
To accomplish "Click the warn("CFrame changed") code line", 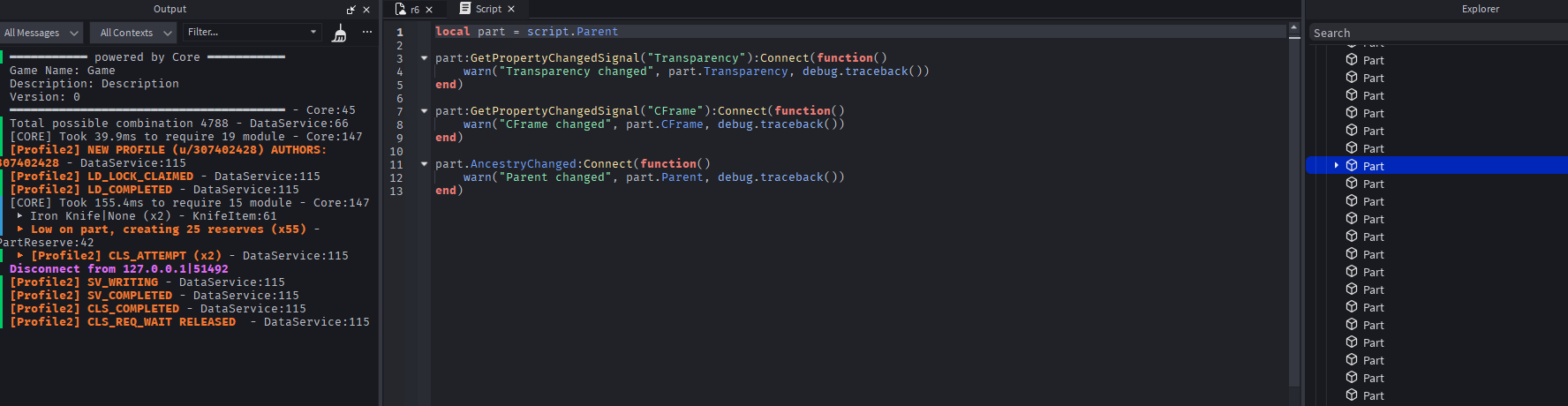I will (654, 124).
